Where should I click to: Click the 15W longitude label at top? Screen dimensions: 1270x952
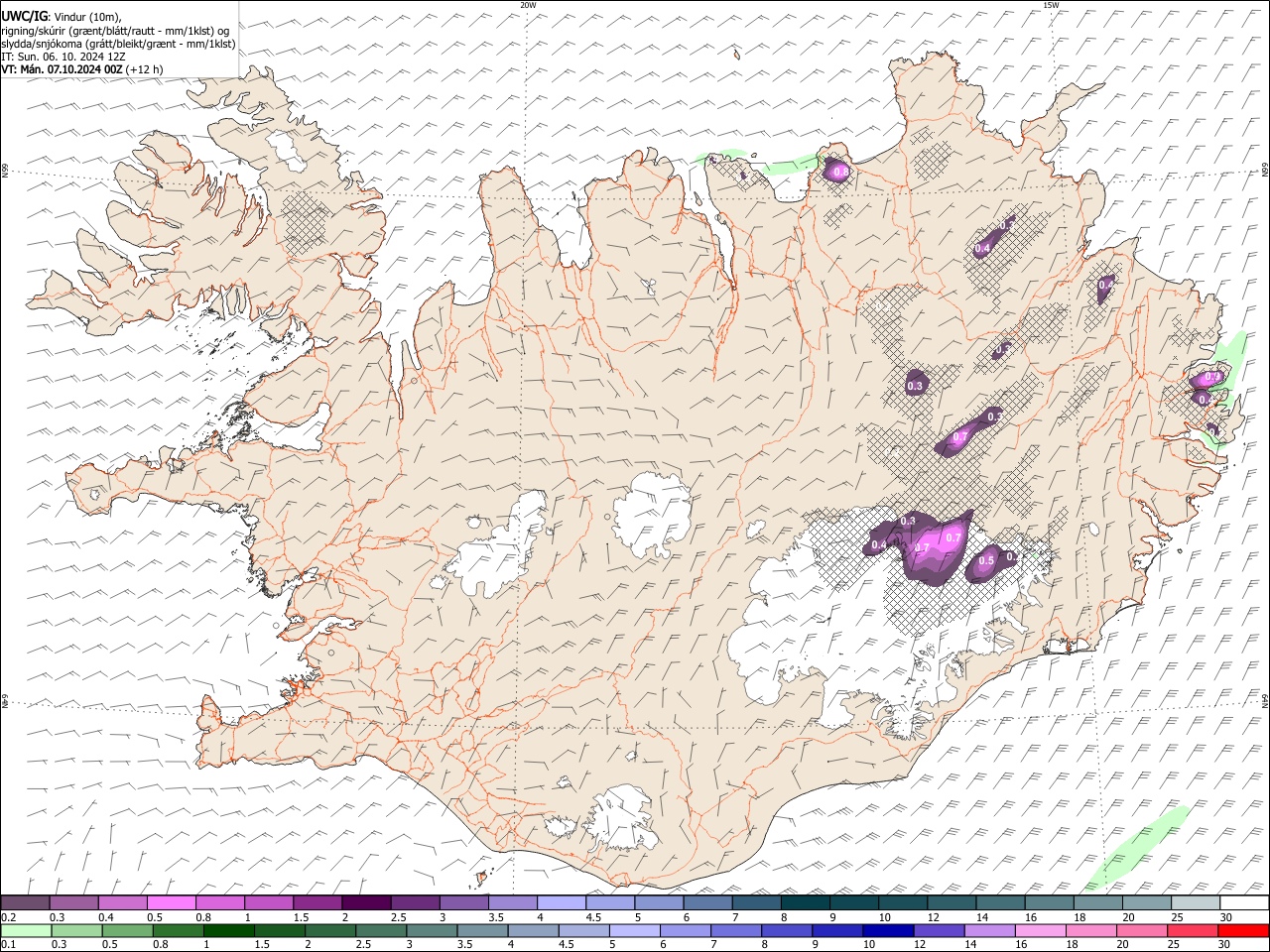click(x=1051, y=5)
